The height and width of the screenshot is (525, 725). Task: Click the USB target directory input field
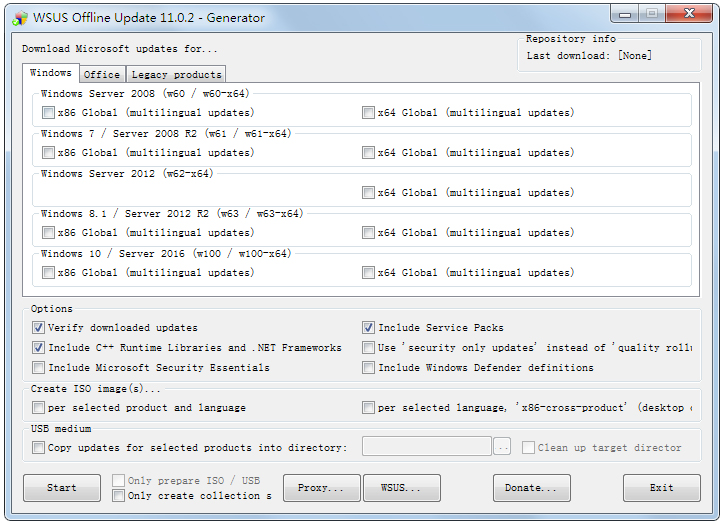[426, 447]
